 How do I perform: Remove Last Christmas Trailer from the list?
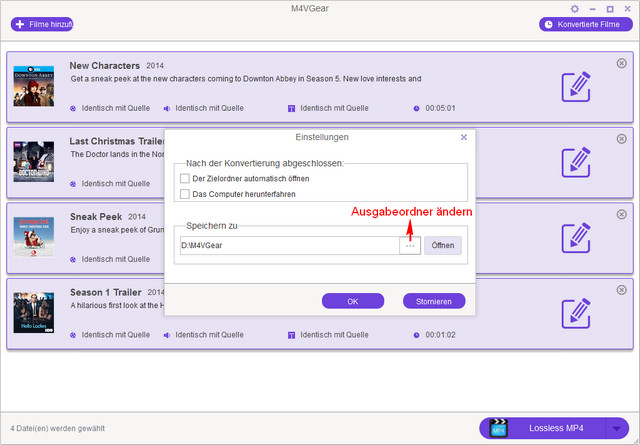(x=621, y=139)
